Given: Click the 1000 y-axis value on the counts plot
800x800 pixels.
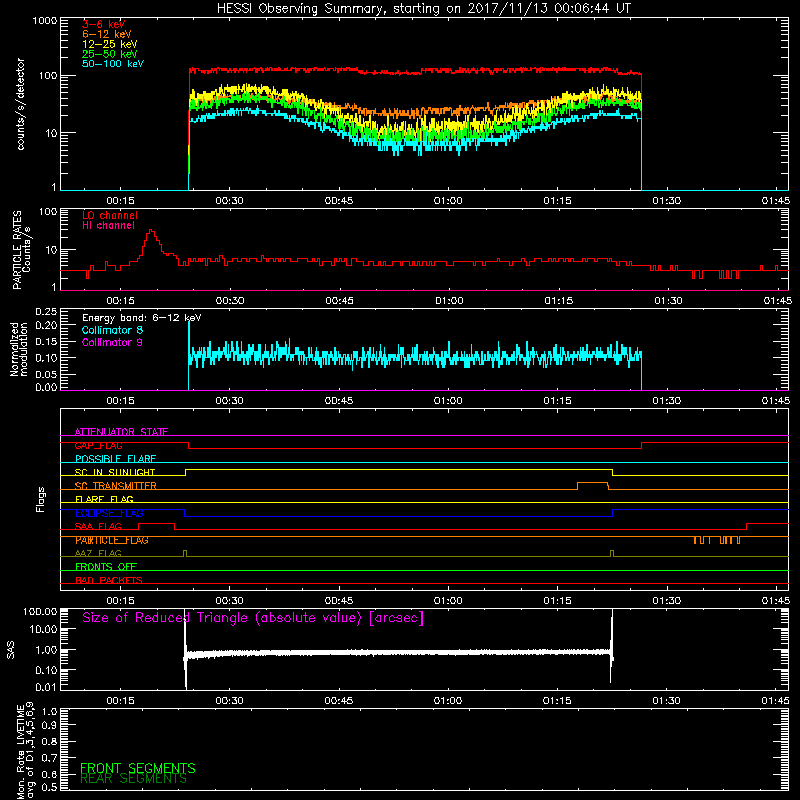Looking at the screenshot, I should (45, 21).
